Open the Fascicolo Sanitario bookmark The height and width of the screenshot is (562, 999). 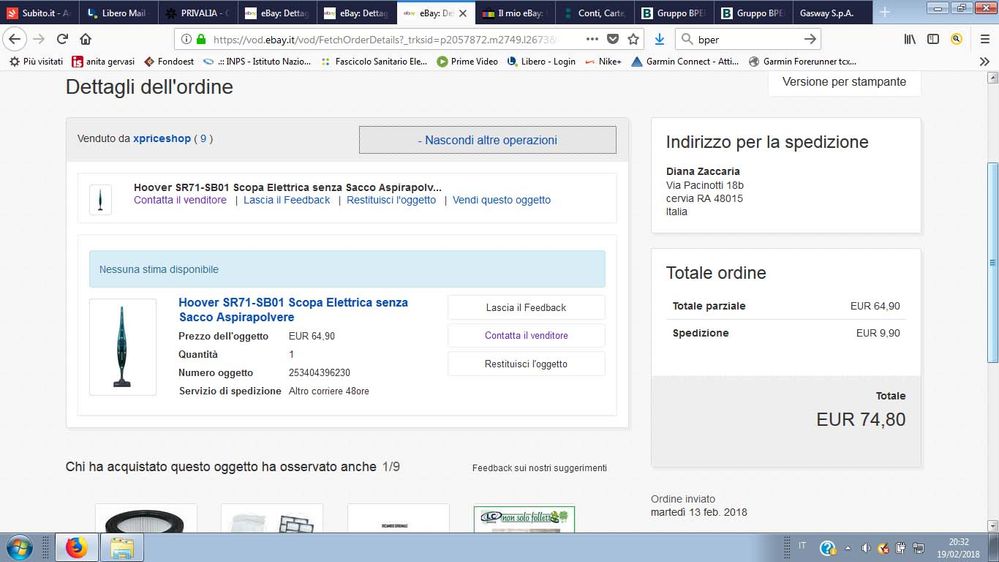point(374,61)
